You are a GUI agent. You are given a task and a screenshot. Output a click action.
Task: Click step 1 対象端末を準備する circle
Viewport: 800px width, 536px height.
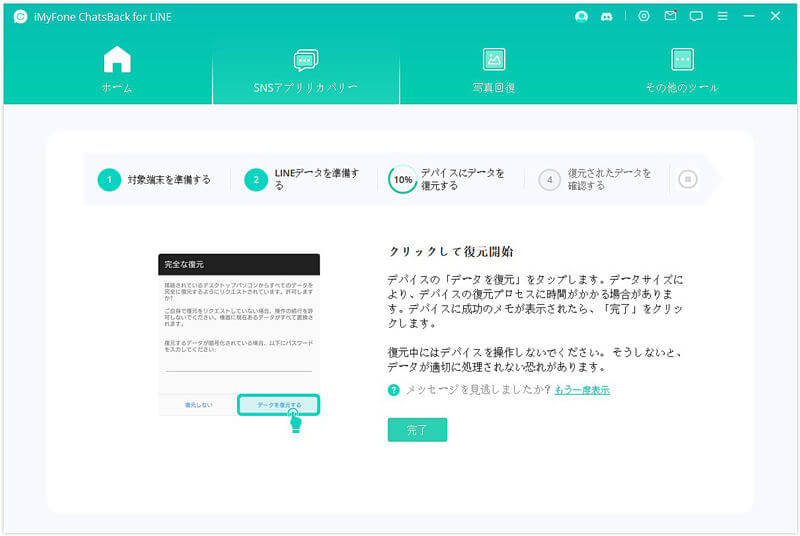click(109, 180)
